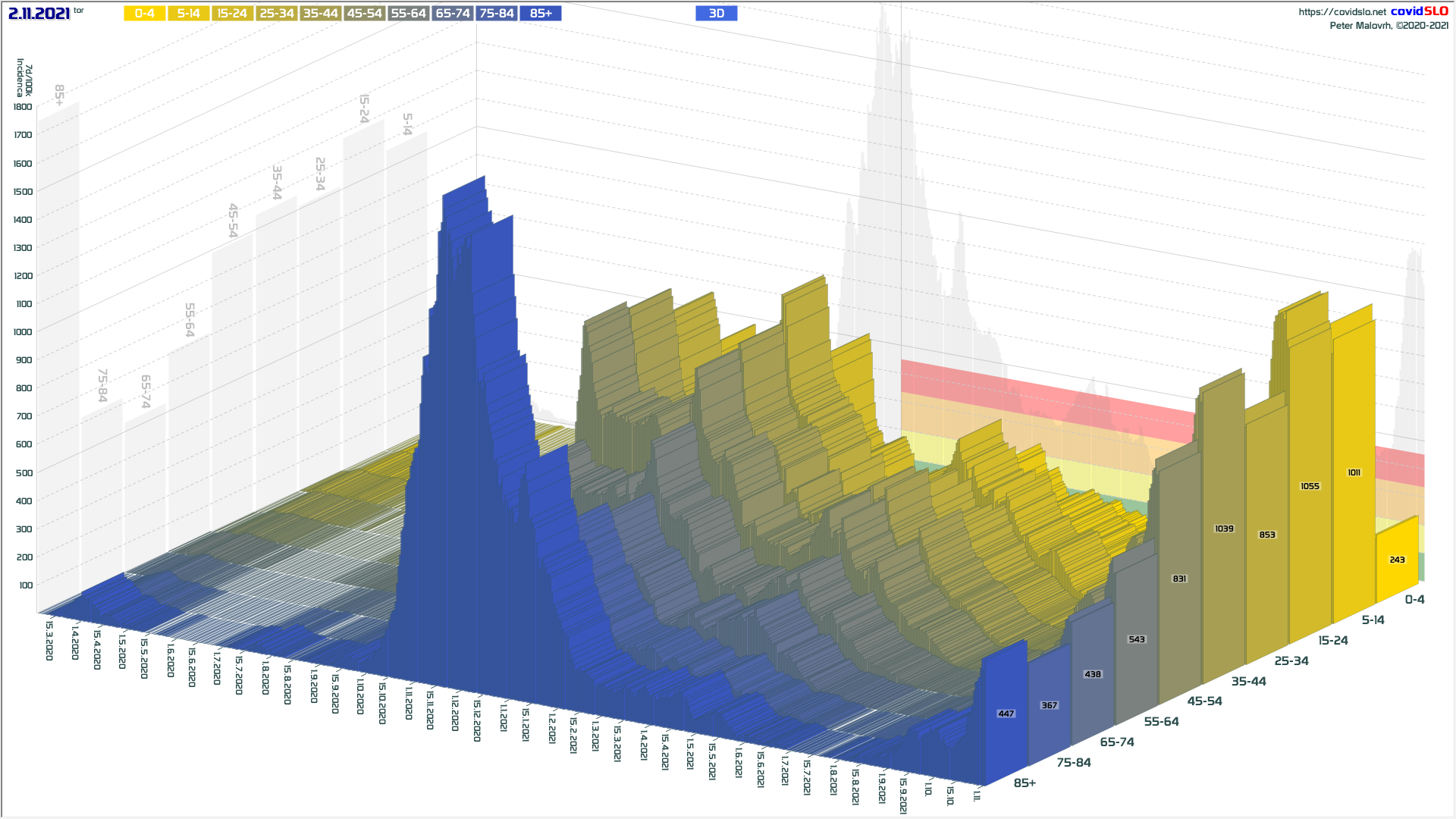Click the 2.11.2021 date heading
Viewport: 1456px width, 819px height.
(x=39, y=14)
